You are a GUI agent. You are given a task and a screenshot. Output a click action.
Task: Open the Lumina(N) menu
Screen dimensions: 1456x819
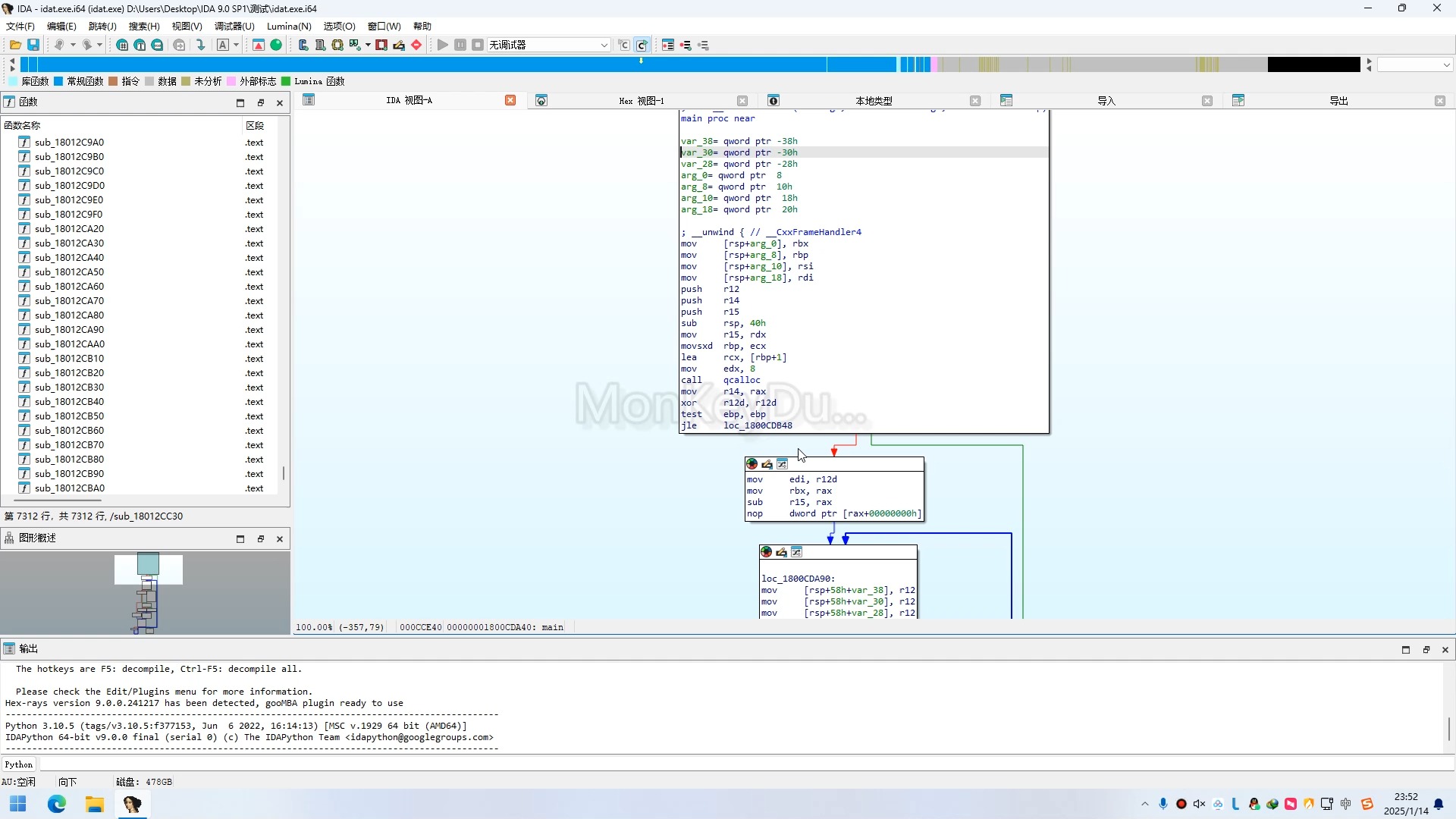(x=289, y=26)
